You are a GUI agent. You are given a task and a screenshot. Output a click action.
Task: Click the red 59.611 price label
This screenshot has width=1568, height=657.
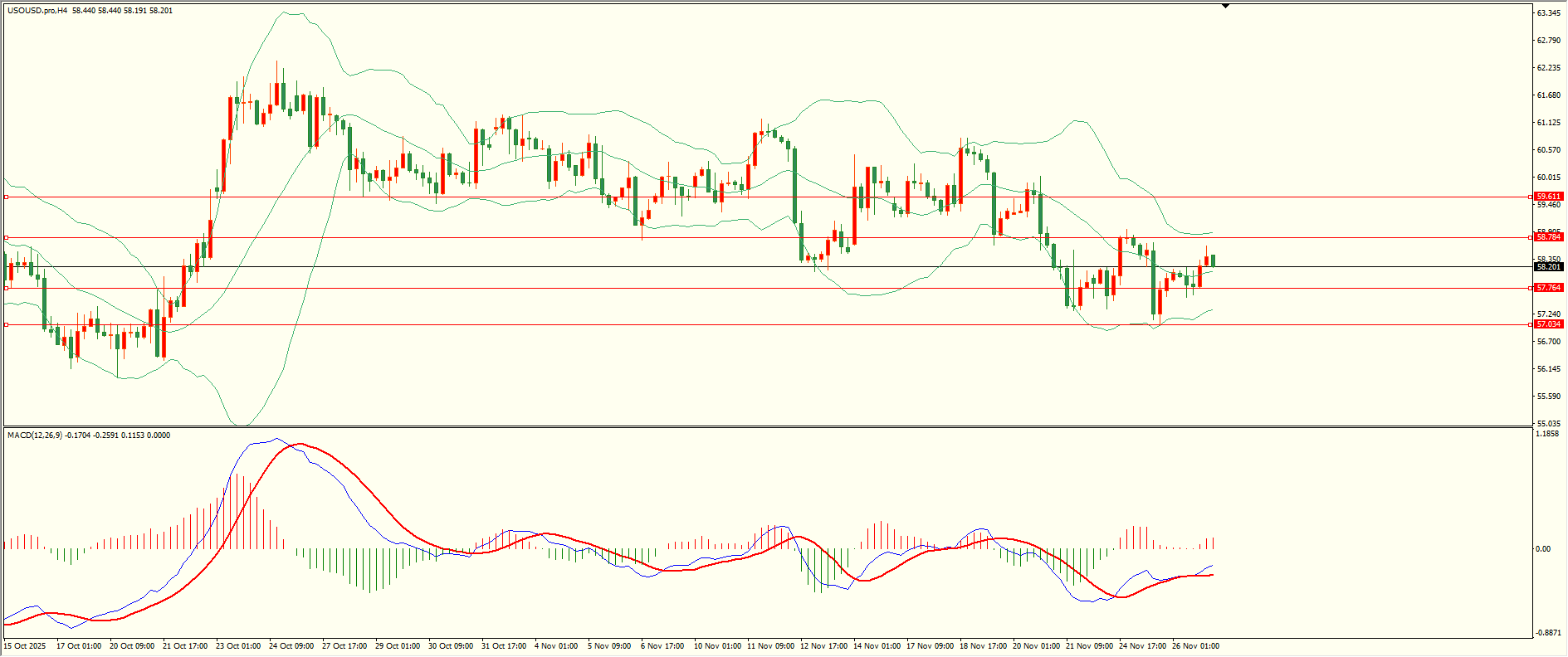(x=1548, y=197)
